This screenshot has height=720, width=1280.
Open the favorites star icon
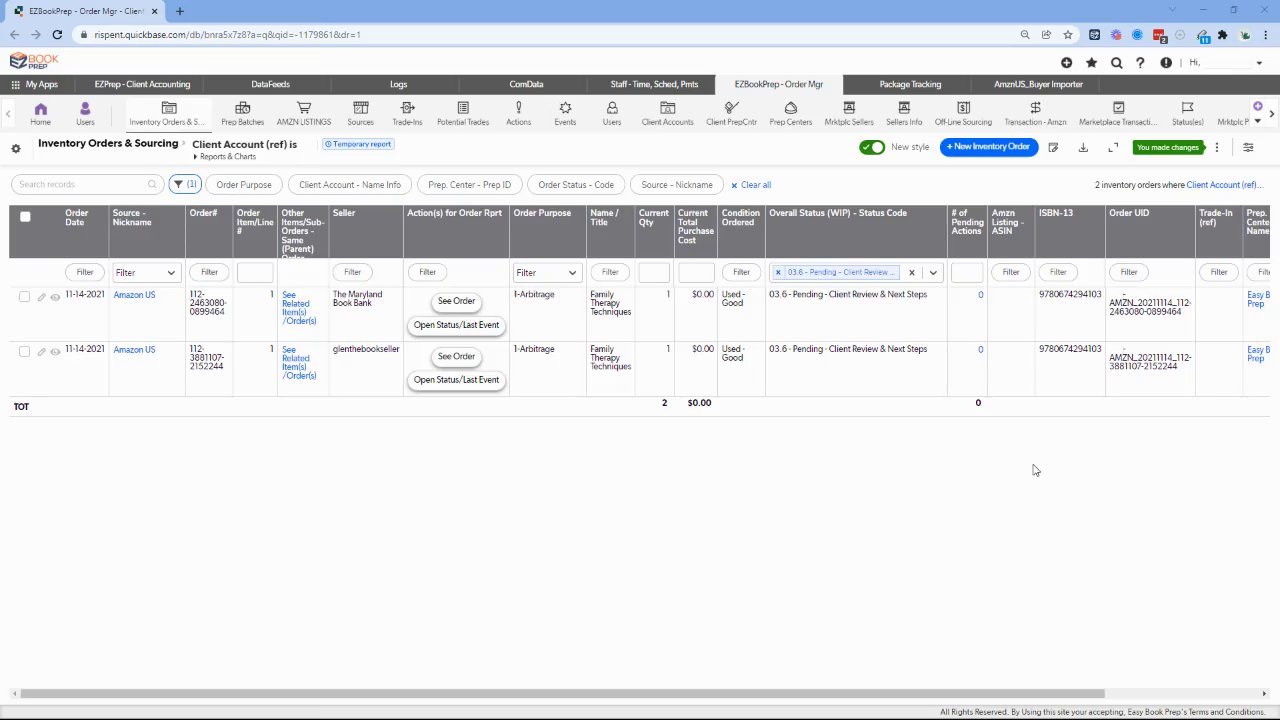(x=1091, y=63)
